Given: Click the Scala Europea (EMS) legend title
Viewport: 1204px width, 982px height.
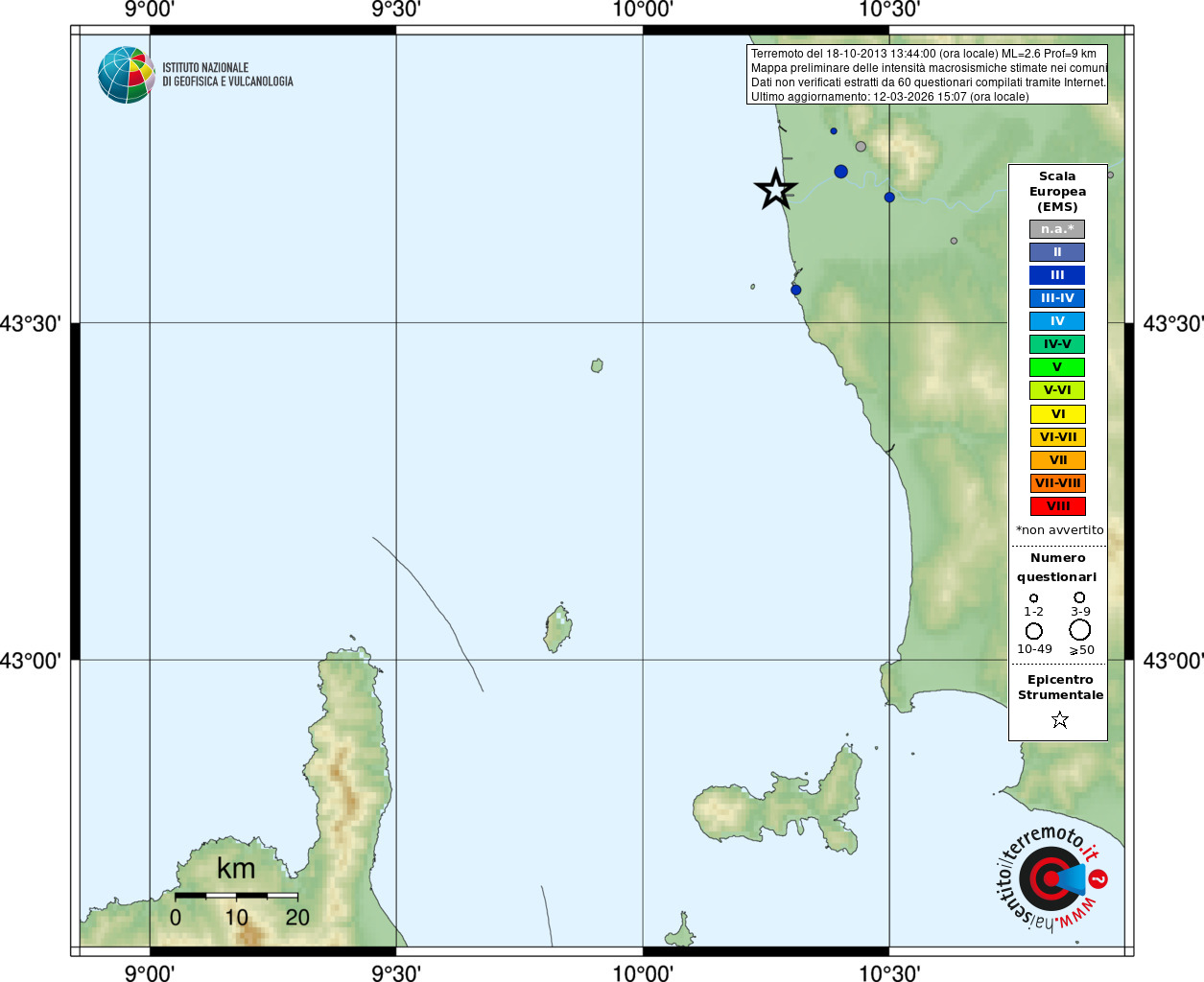Looking at the screenshot, I should 1057,191.
